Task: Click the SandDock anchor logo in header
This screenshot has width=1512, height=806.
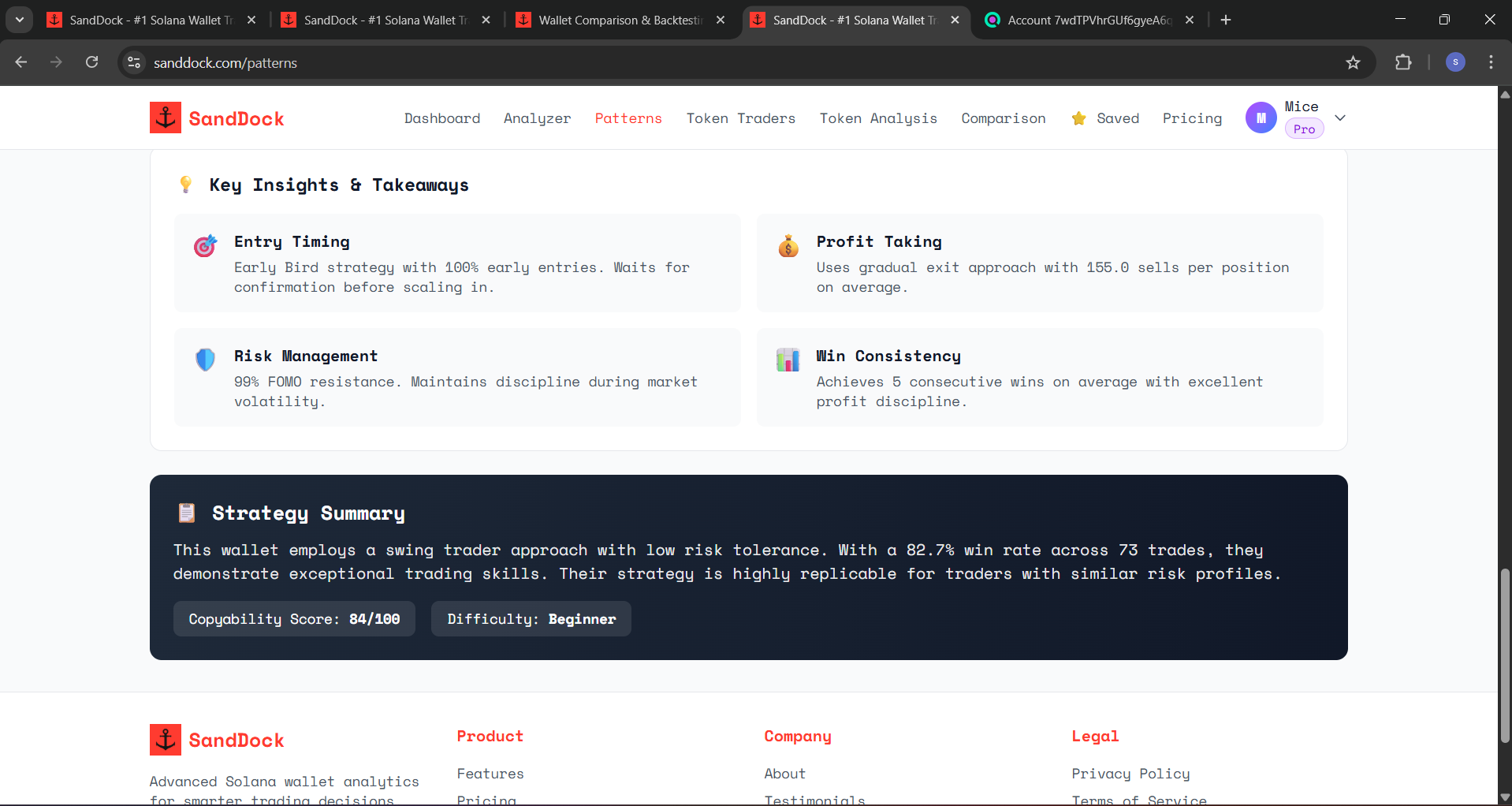Action: click(166, 118)
